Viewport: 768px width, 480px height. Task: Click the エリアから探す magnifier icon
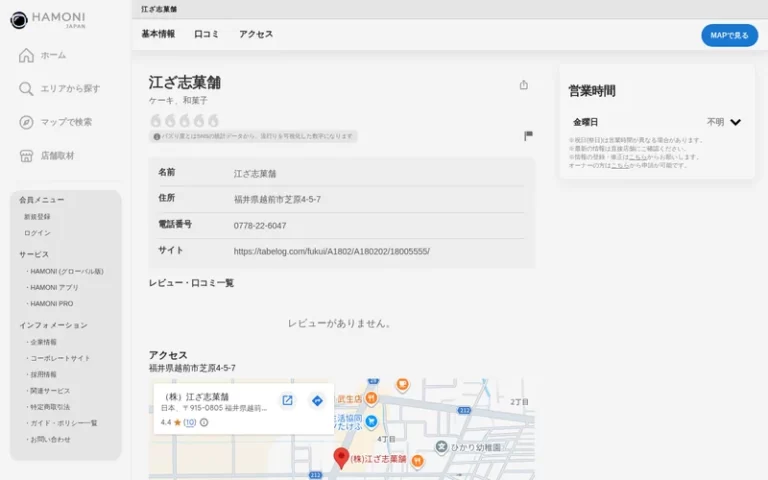click(26, 89)
